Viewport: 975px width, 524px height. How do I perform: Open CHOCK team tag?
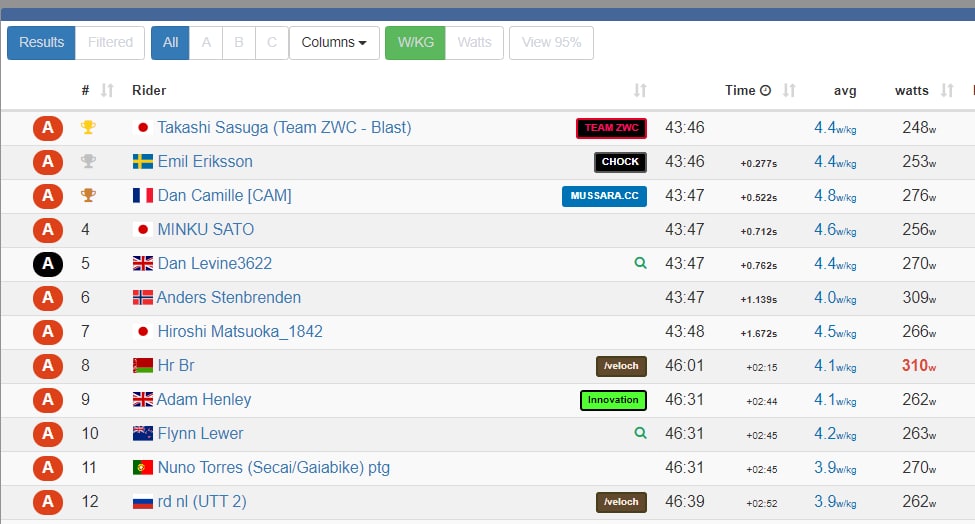coord(620,162)
